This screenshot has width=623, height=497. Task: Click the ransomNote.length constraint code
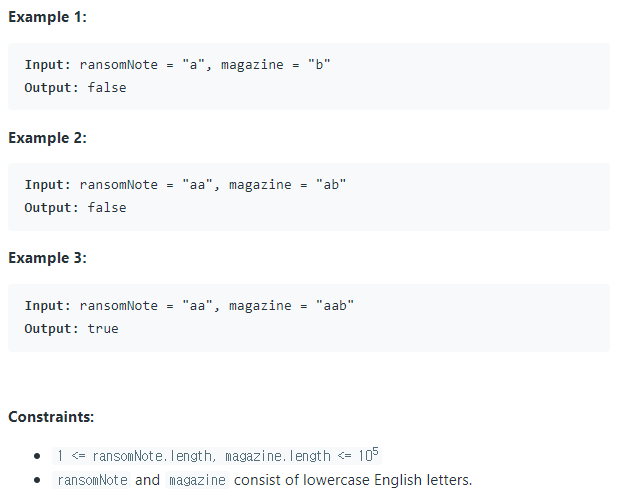pos(217,455)
